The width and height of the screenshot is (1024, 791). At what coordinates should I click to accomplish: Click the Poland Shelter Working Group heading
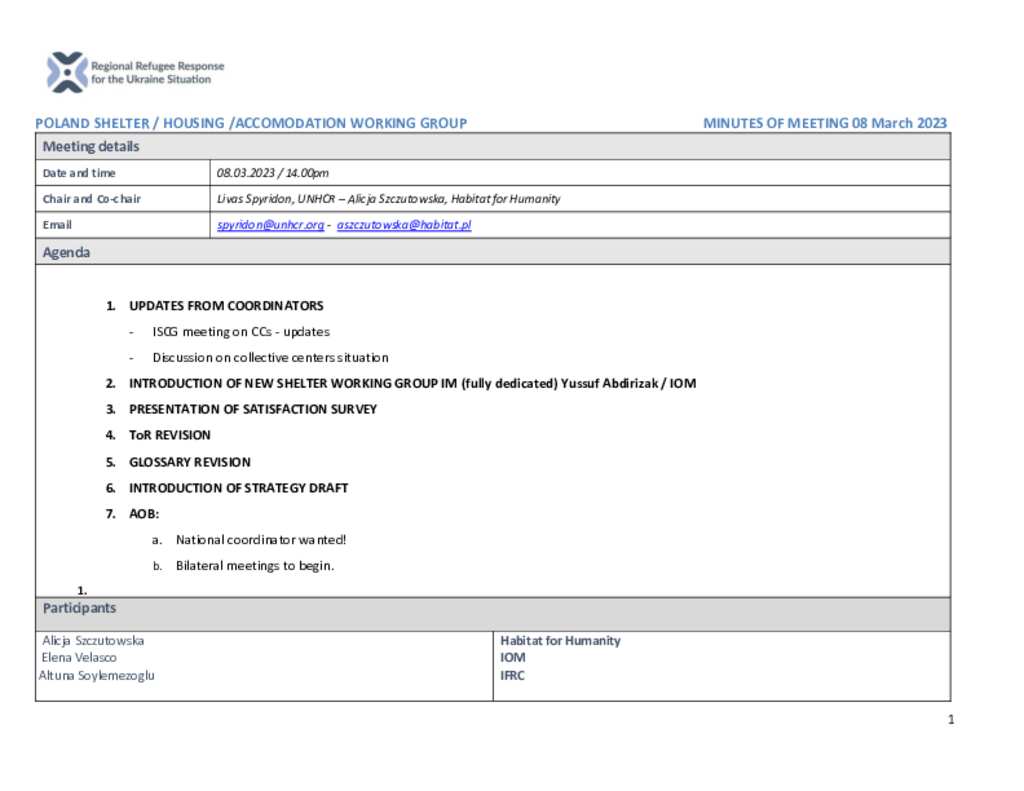(x=251, y=123)
